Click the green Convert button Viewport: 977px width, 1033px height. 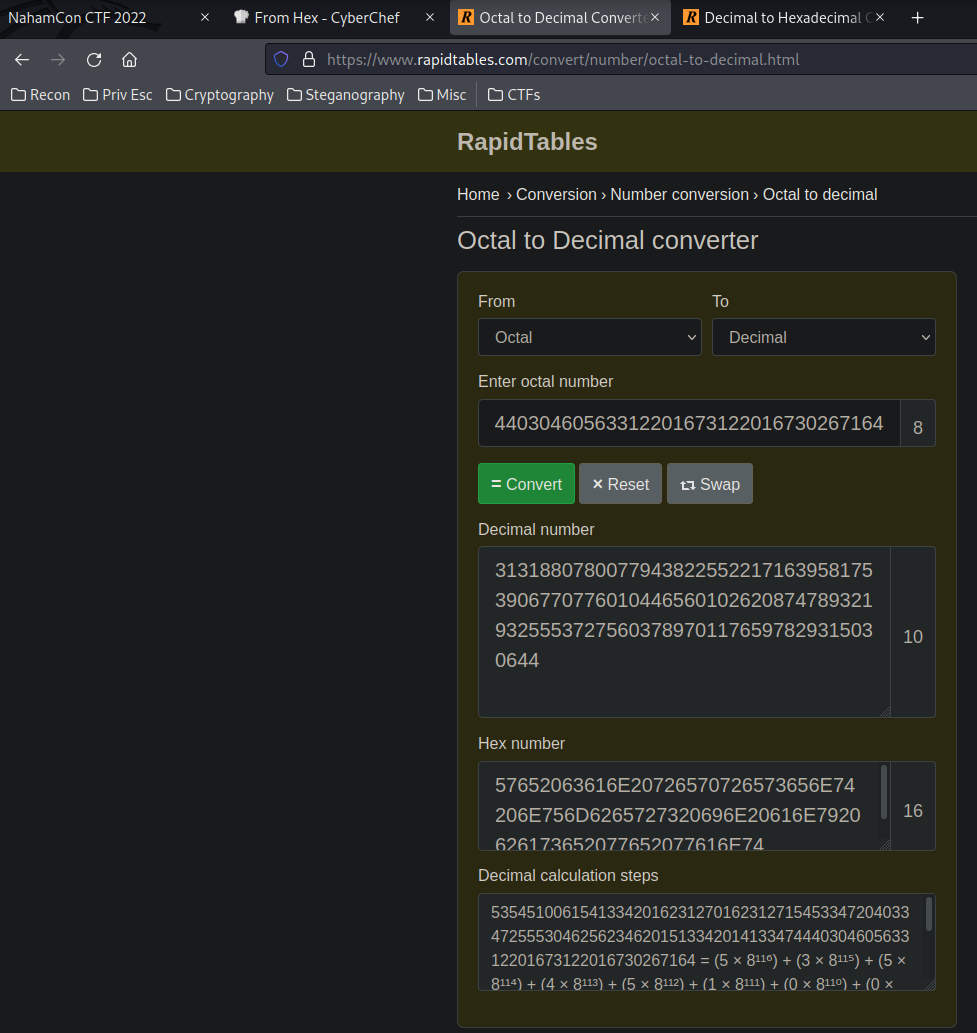click(526, 484)
